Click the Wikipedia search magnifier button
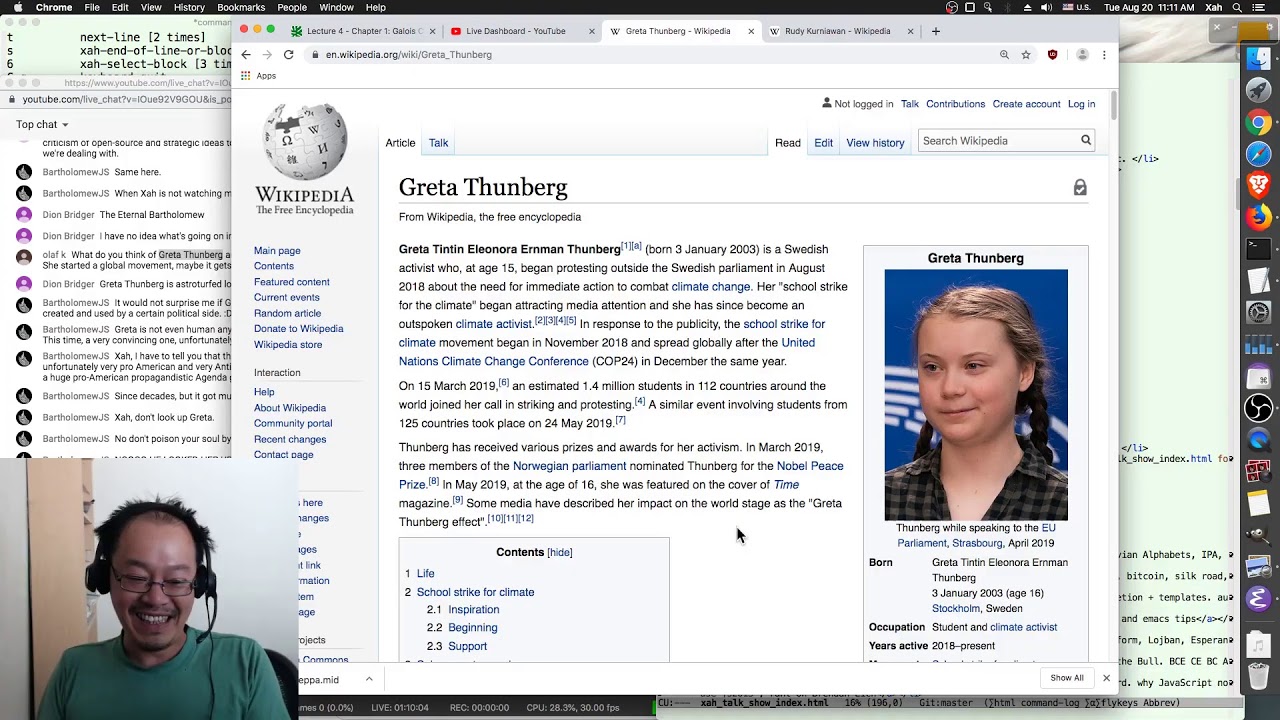This screenshot has width=1280, height=720. 1085,141
